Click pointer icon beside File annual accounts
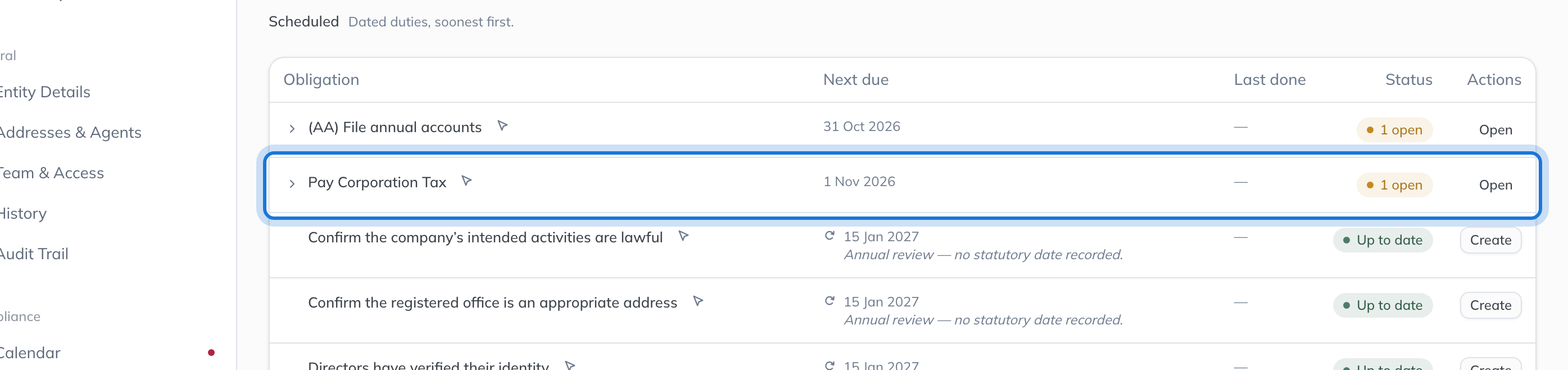The image size is (1568, 370). tap(502, 126)
